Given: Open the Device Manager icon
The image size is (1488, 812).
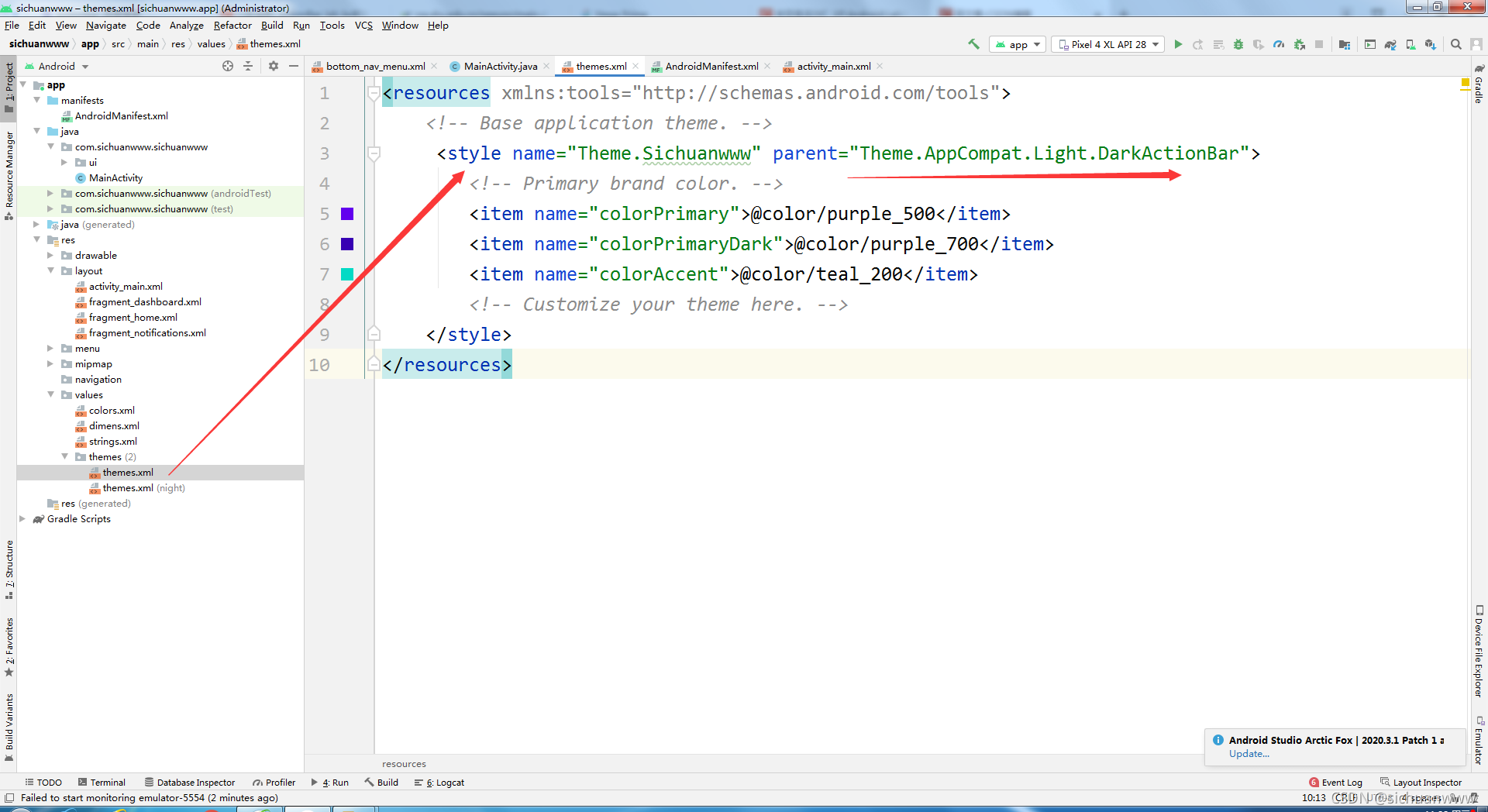Looking at the screenshot, I should [1412, 45].
